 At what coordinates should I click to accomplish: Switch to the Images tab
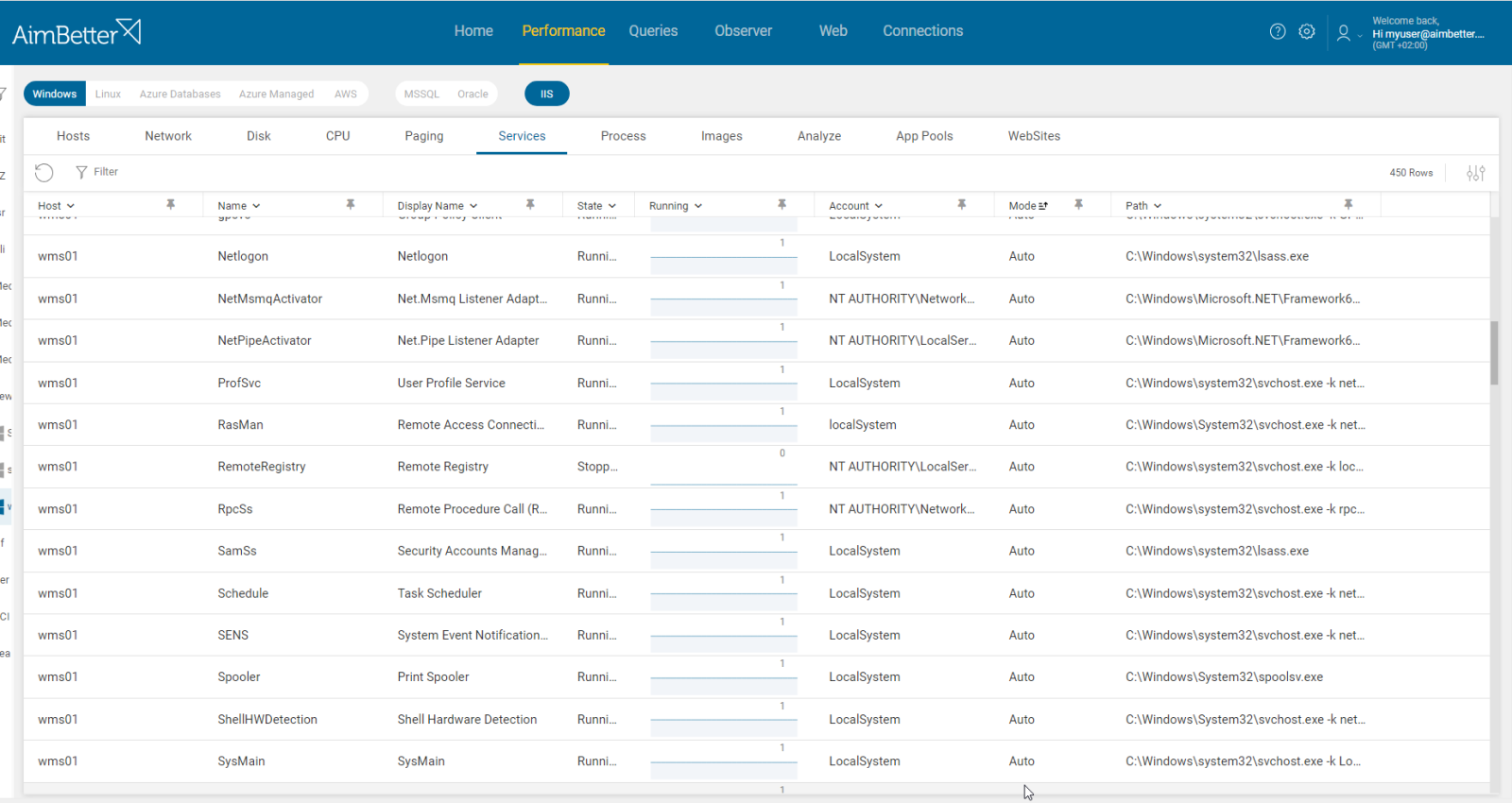[x=721, y=136]
